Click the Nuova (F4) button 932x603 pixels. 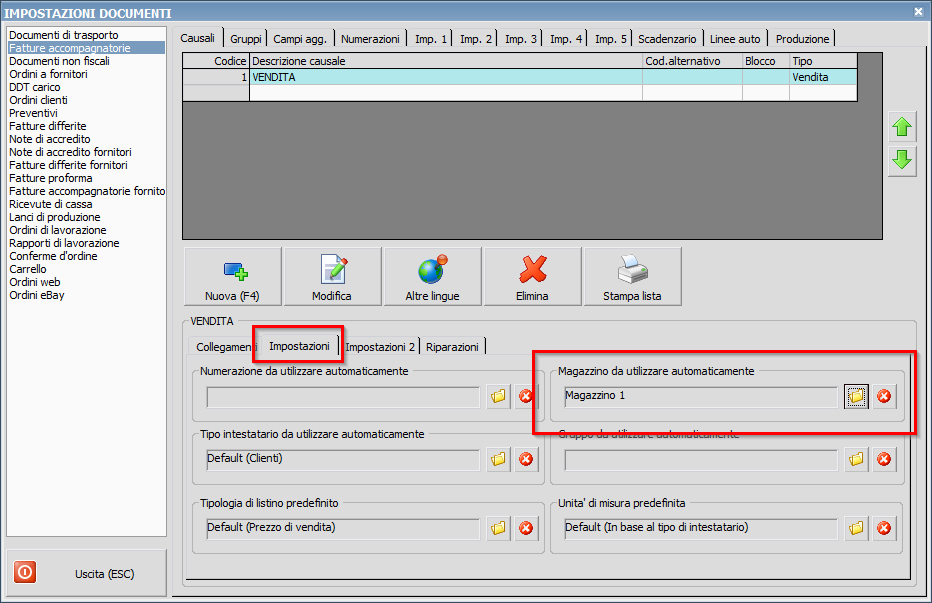(232, 277)
